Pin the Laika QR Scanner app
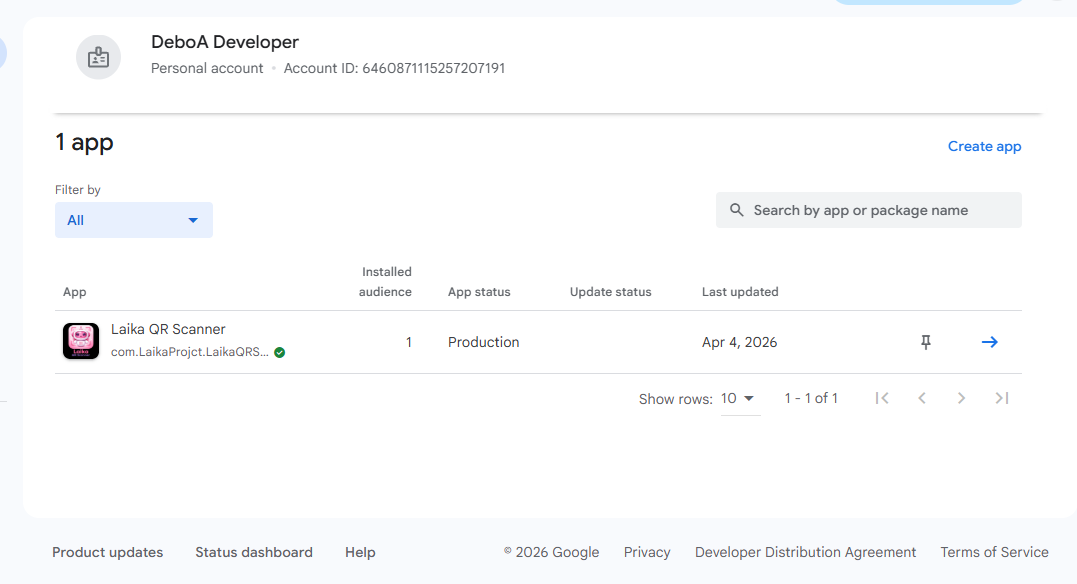Viewport: 1077px width, 584px height. click(x=925, y=342)
